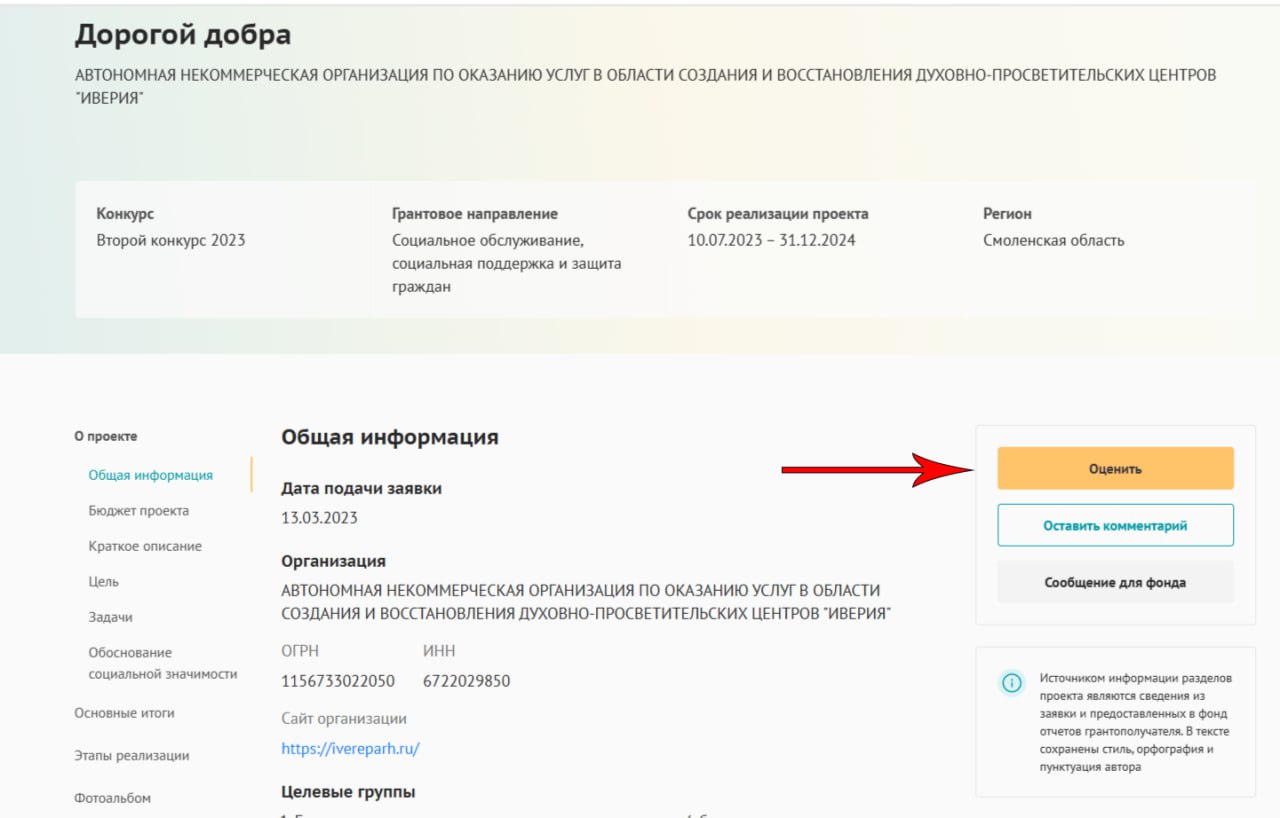Open Обоснование социальной значимости

point(162,663)
